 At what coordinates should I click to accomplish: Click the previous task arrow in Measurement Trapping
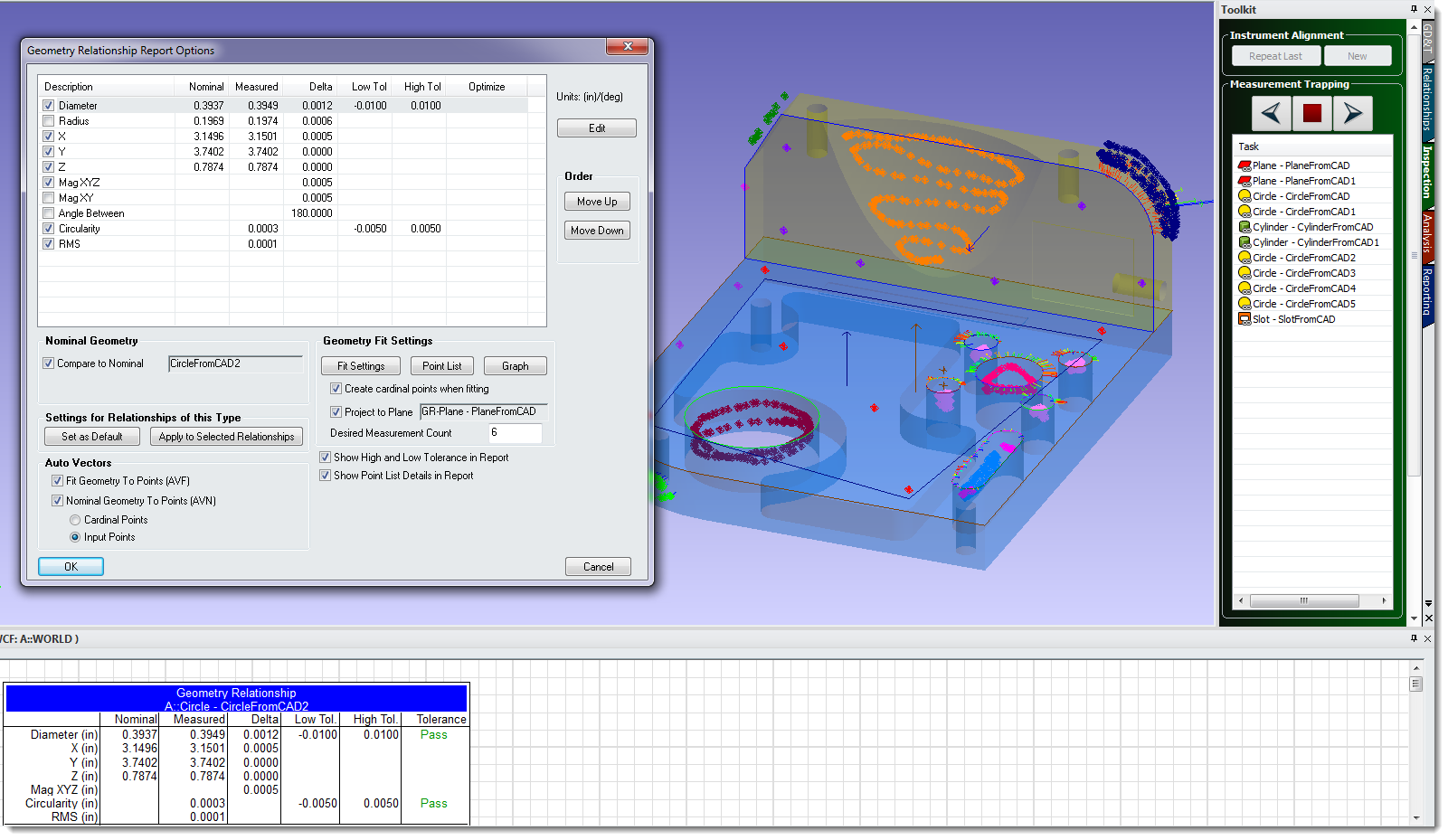pyautogui.click(x=1271, y=114)
